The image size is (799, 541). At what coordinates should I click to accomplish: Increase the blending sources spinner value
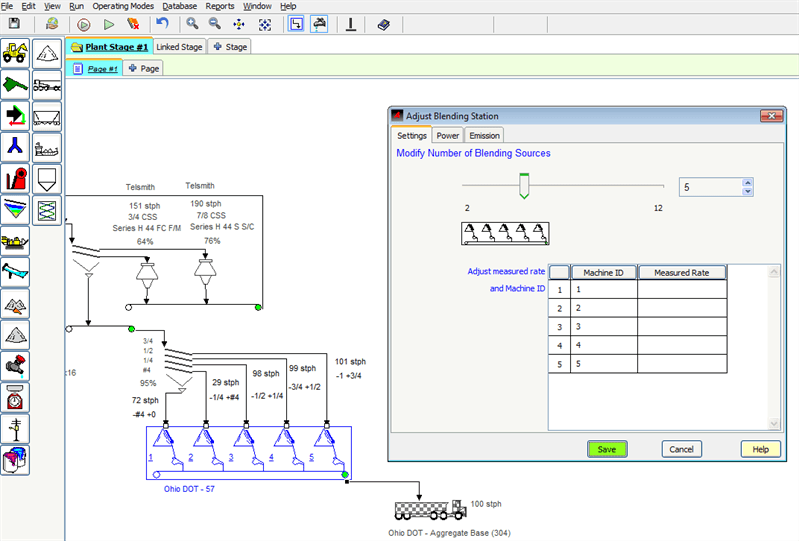click(747, 183)
